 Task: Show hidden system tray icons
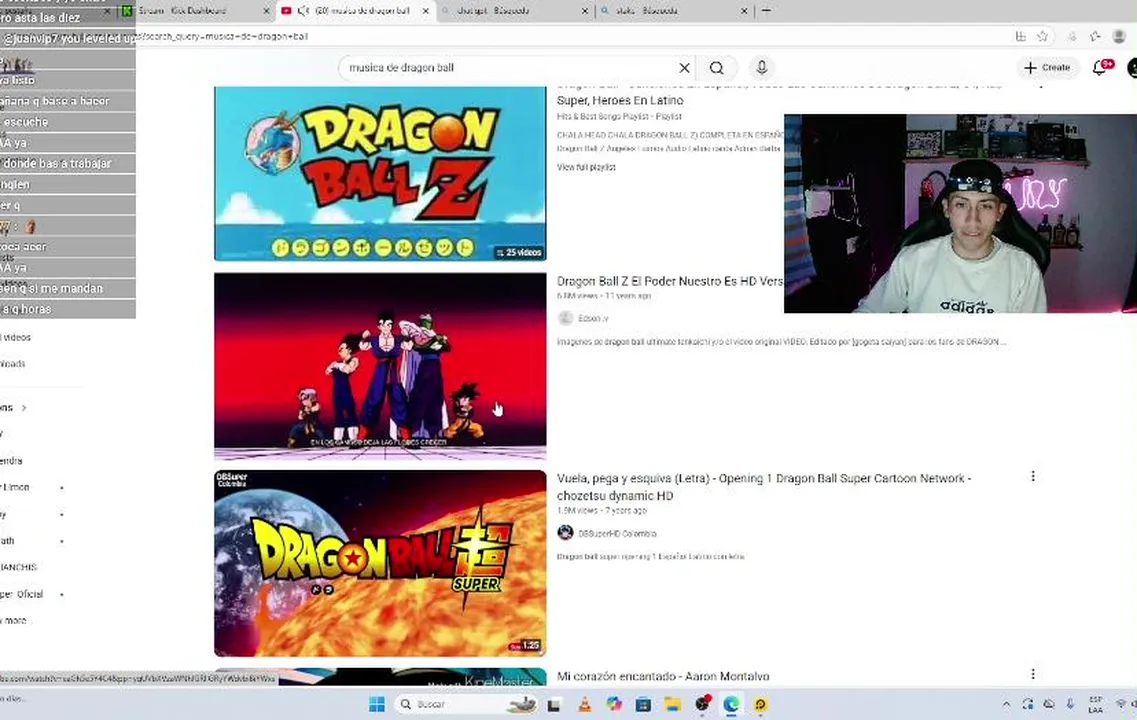(x=1006, y=704)
